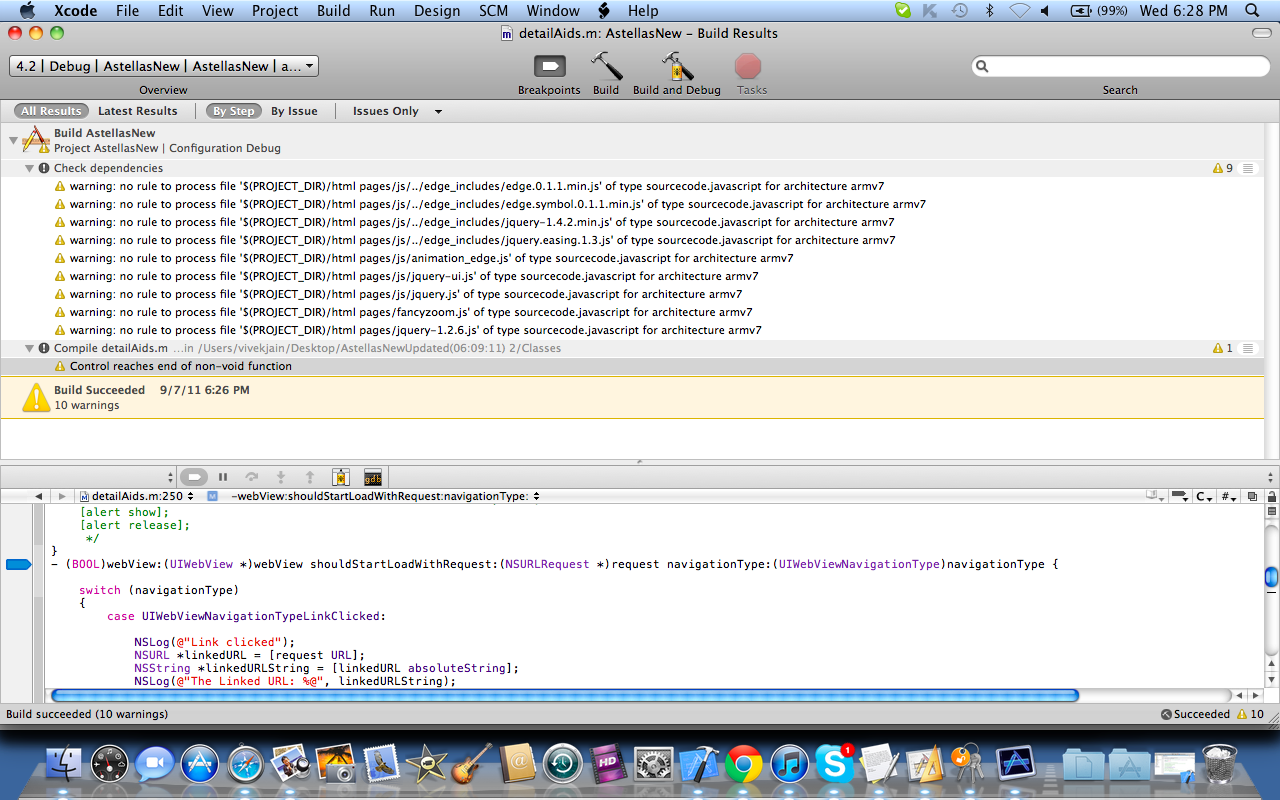Screen dimensions: 1280x800
Task: Click the Build hammer icon
Action: pos(606,66)
